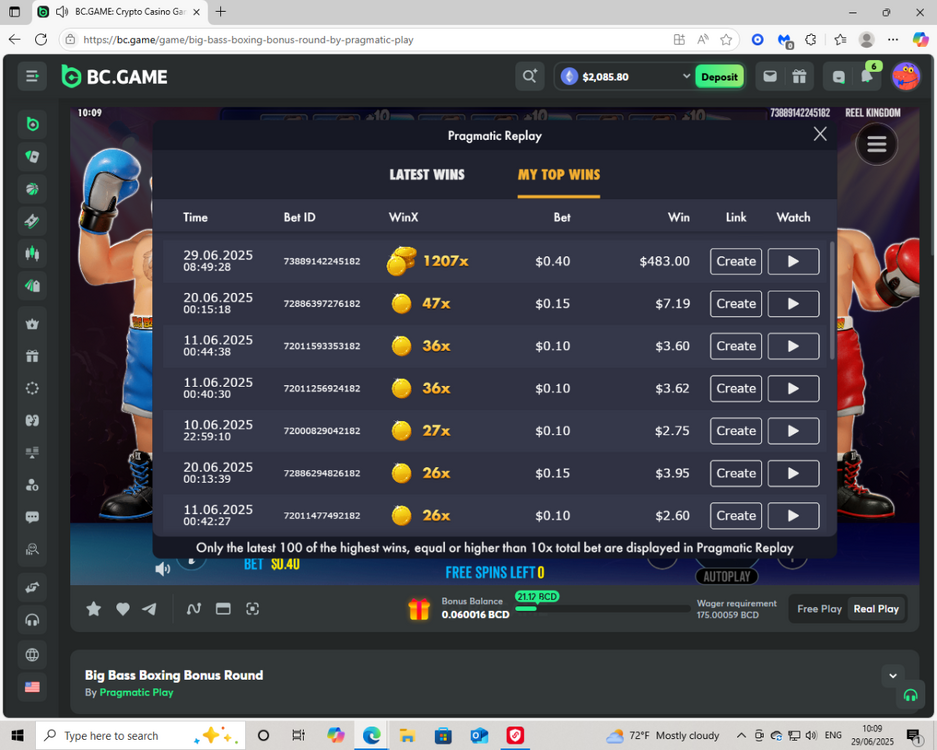Screen dimensions: 937x750
Task: Open the BC.GAME hamburger sidebar menu
Action: tap(32, 76)
